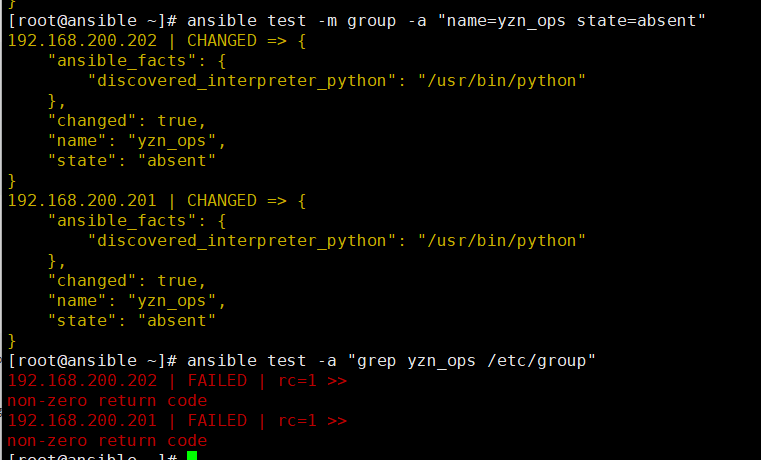The image size is (761, 460).
Task: Click the 'grep yzn_ops /etc/group' command text
Action: click(471, 361)
